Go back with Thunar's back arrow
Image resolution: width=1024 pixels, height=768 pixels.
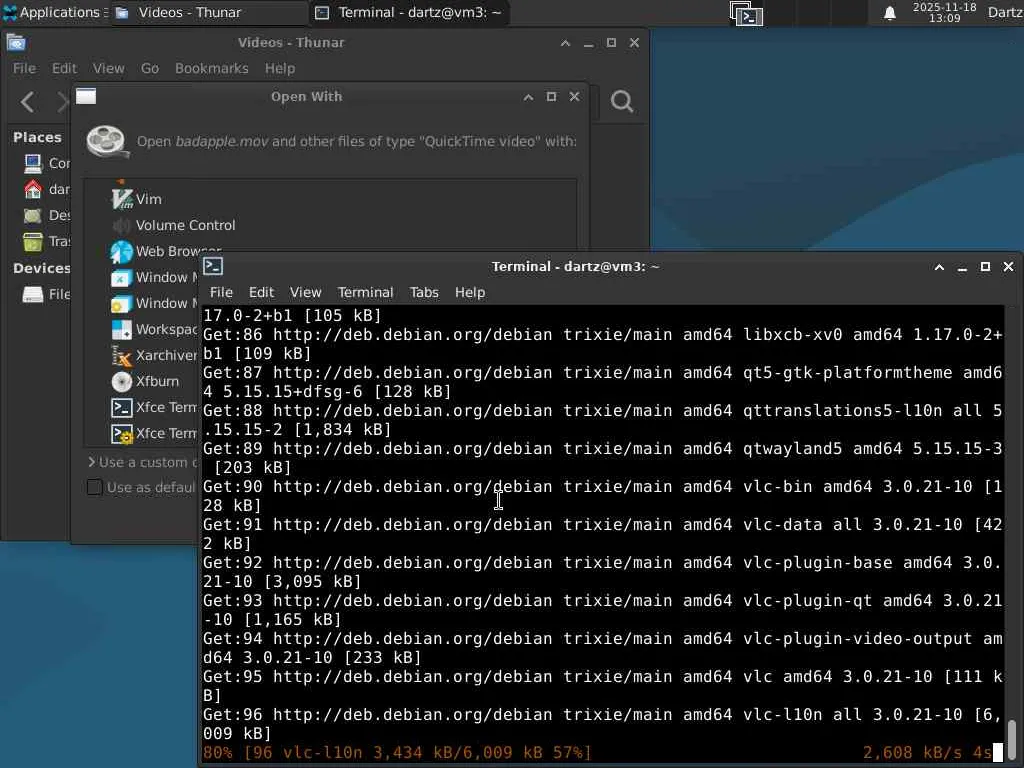click(x=27, y=102)
